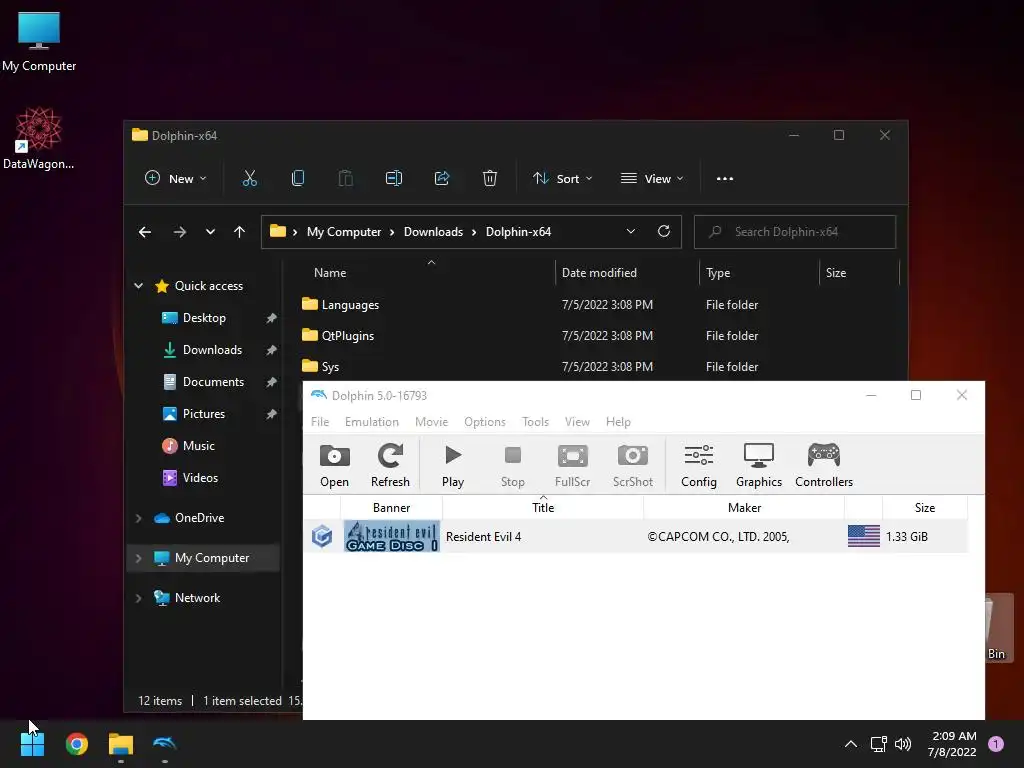Viewport: 1024px width, 768px height.
Task: Expand the address bar history dropdown
Action: [631, 231]
